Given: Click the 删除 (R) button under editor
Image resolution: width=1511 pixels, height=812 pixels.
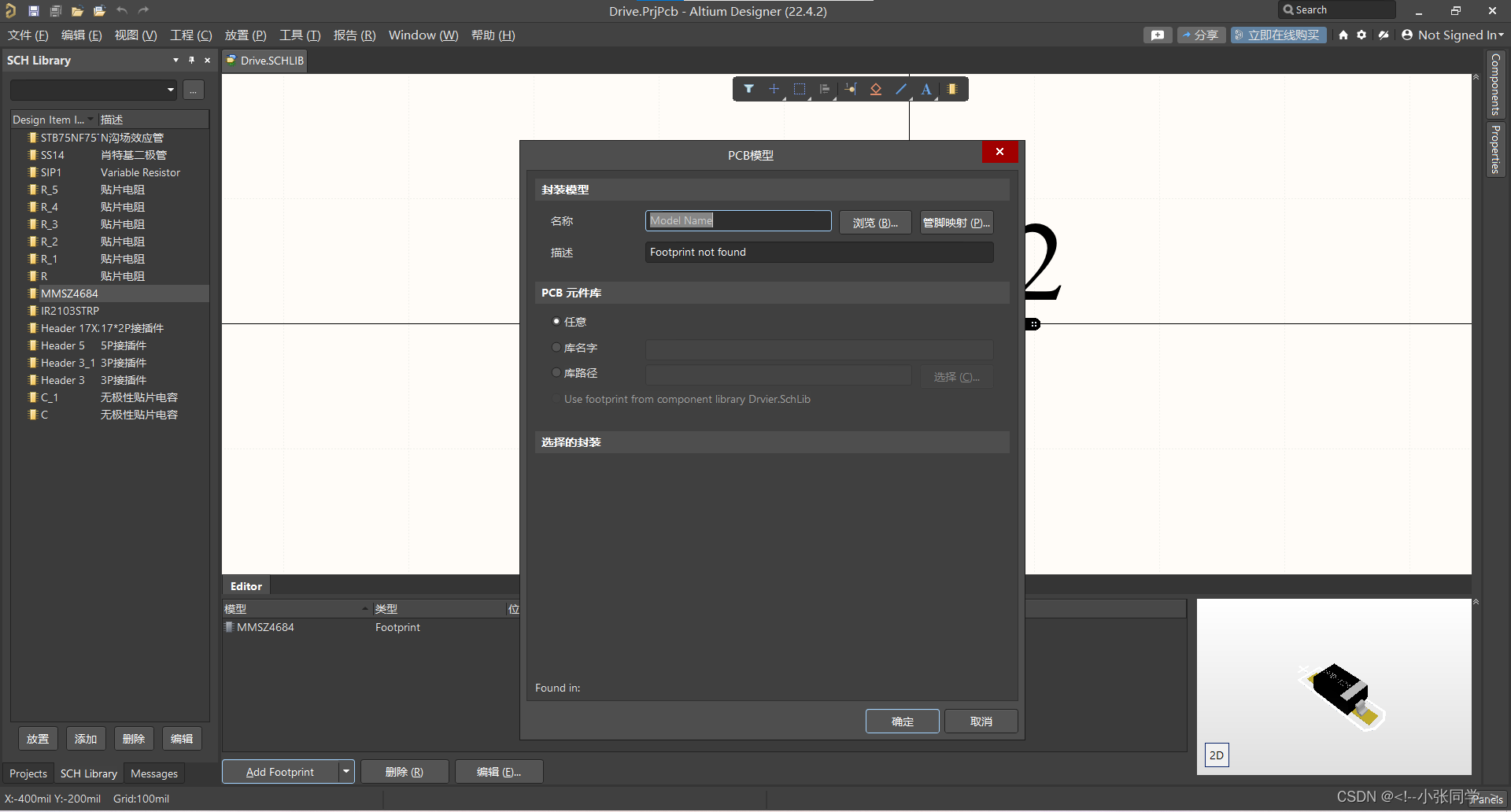Looking at the screenshot, I should (405, 772).
